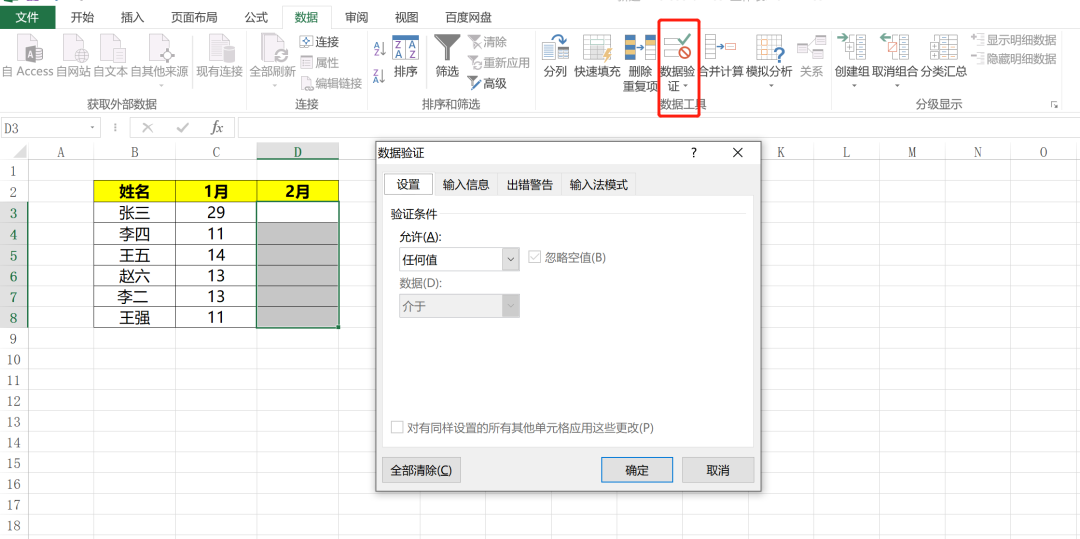Select the 设置 dialog tab
The width and height of the screenshot is (1080, 539).
(x=408, y=184)
